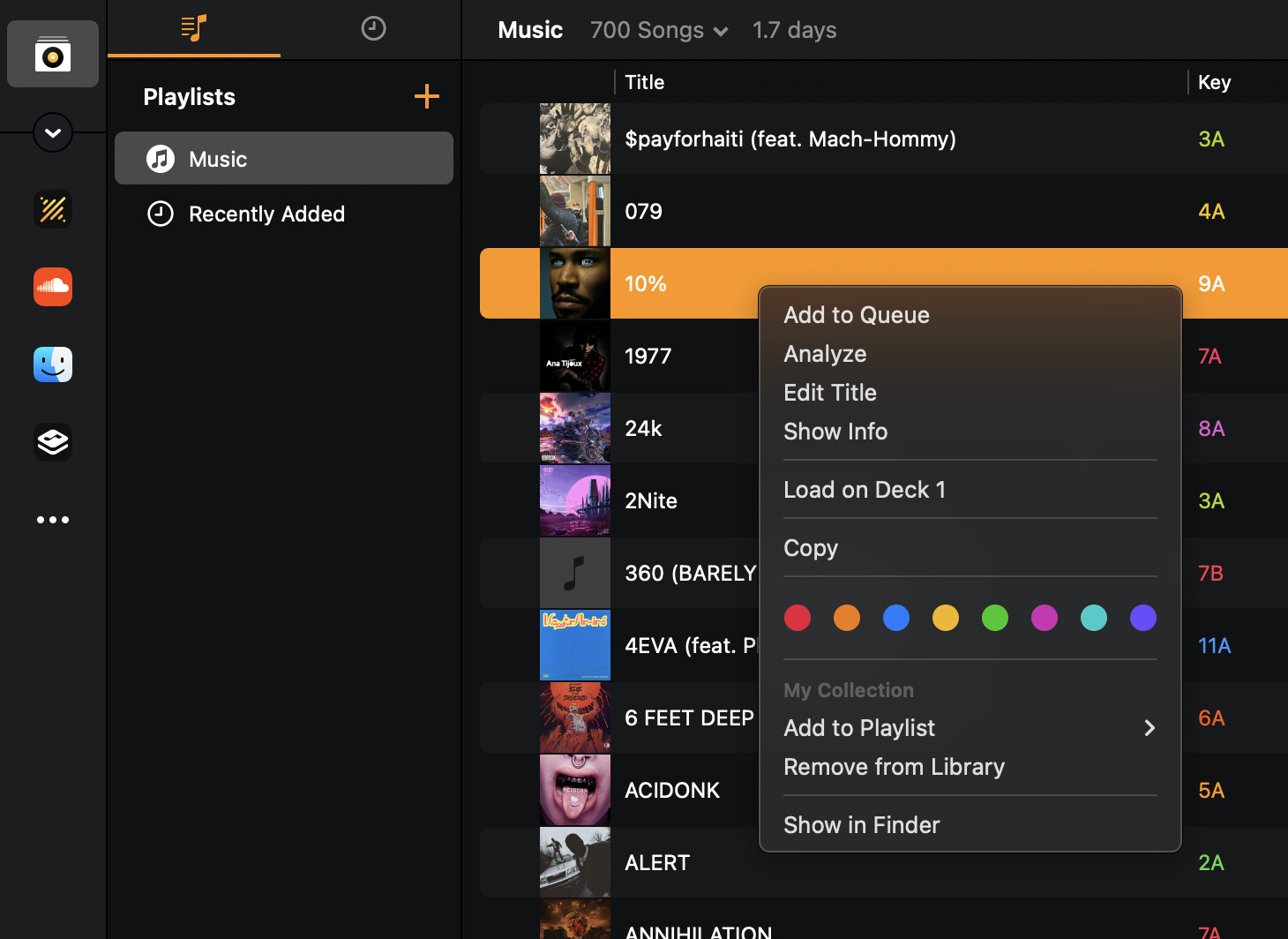1288x939 pixels.
Task: Tag the track with green color
Action: click(x=995, y=618)
